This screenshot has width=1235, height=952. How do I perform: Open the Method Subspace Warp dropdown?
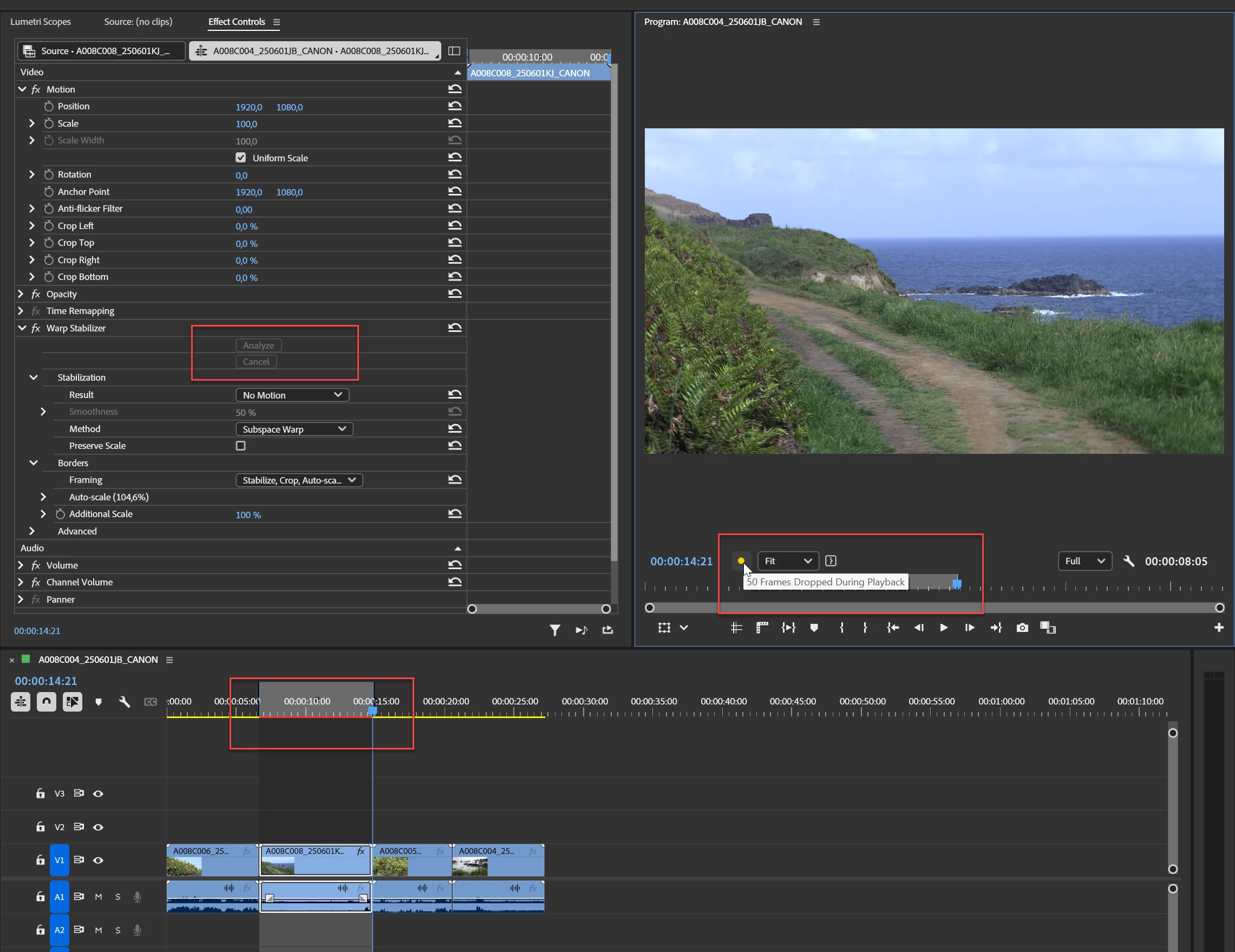294,429
